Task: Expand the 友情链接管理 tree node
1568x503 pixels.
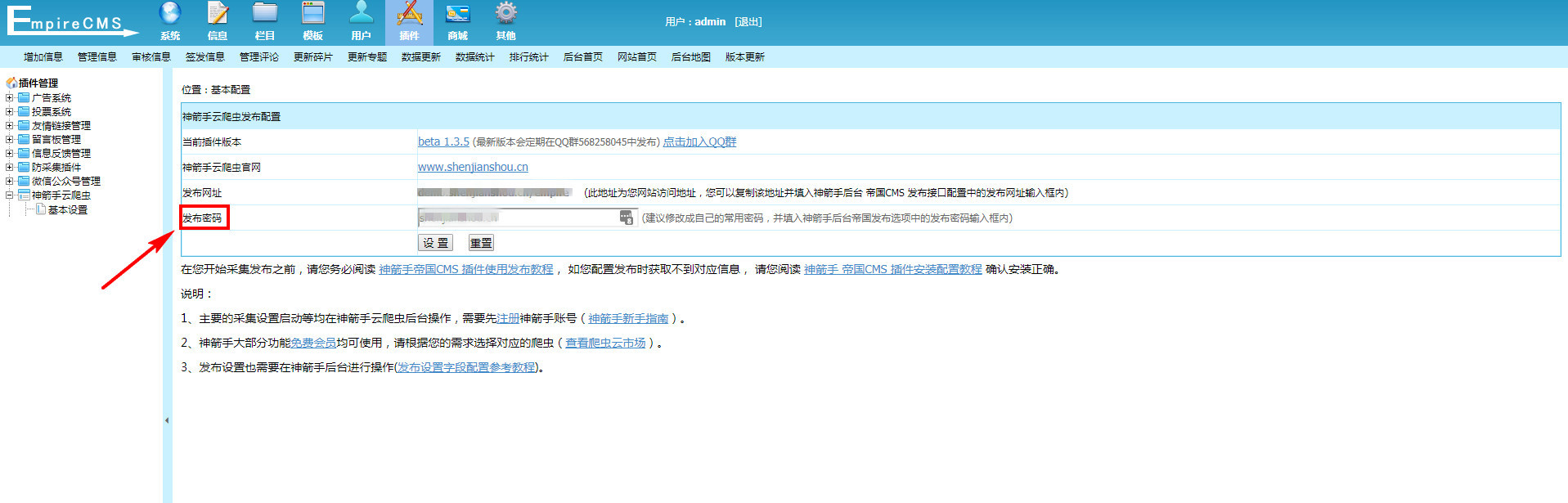Action: (10, 125)
